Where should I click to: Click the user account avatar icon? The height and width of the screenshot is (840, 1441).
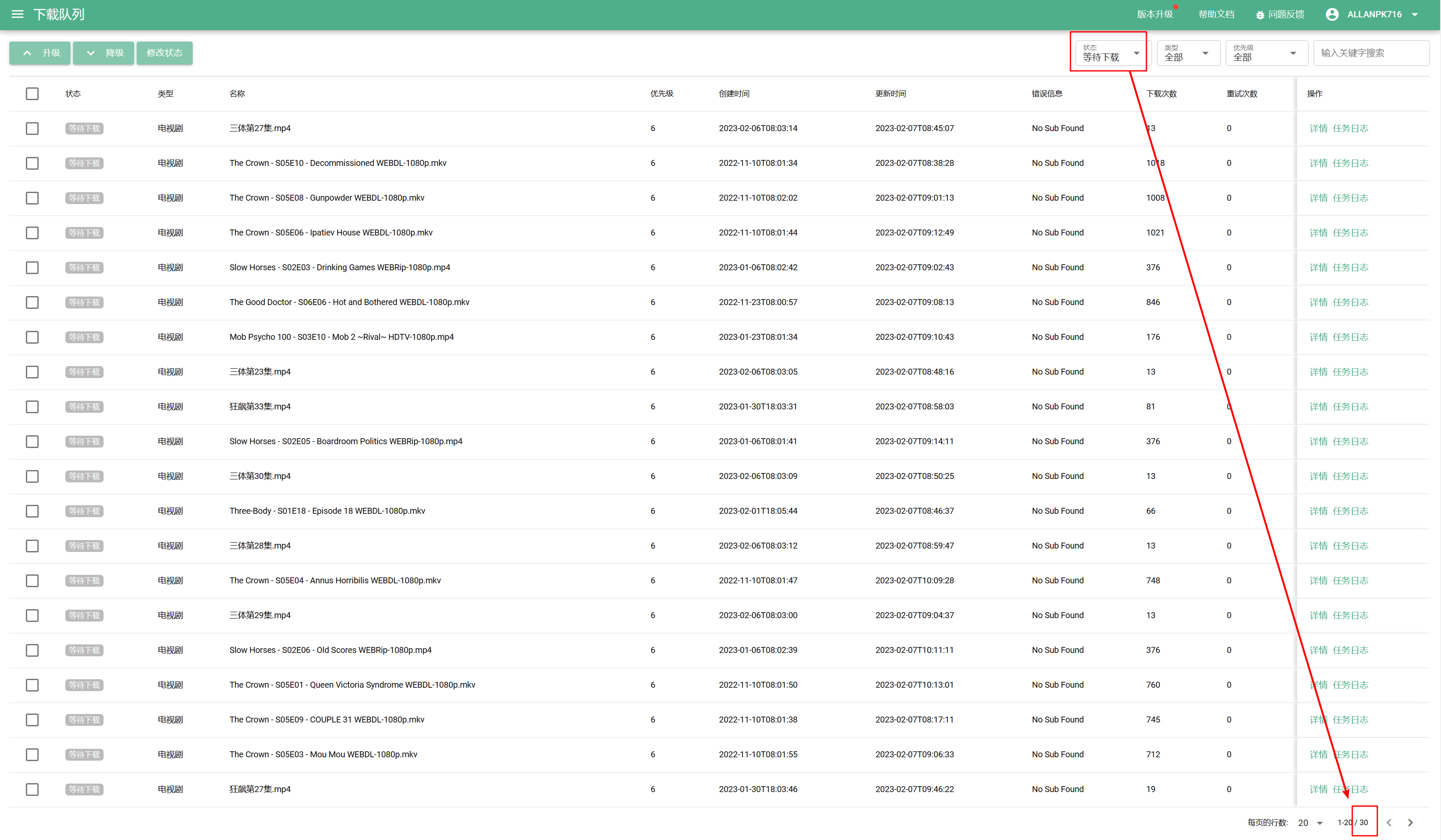pyautogui.click(x=1333, y=14)
